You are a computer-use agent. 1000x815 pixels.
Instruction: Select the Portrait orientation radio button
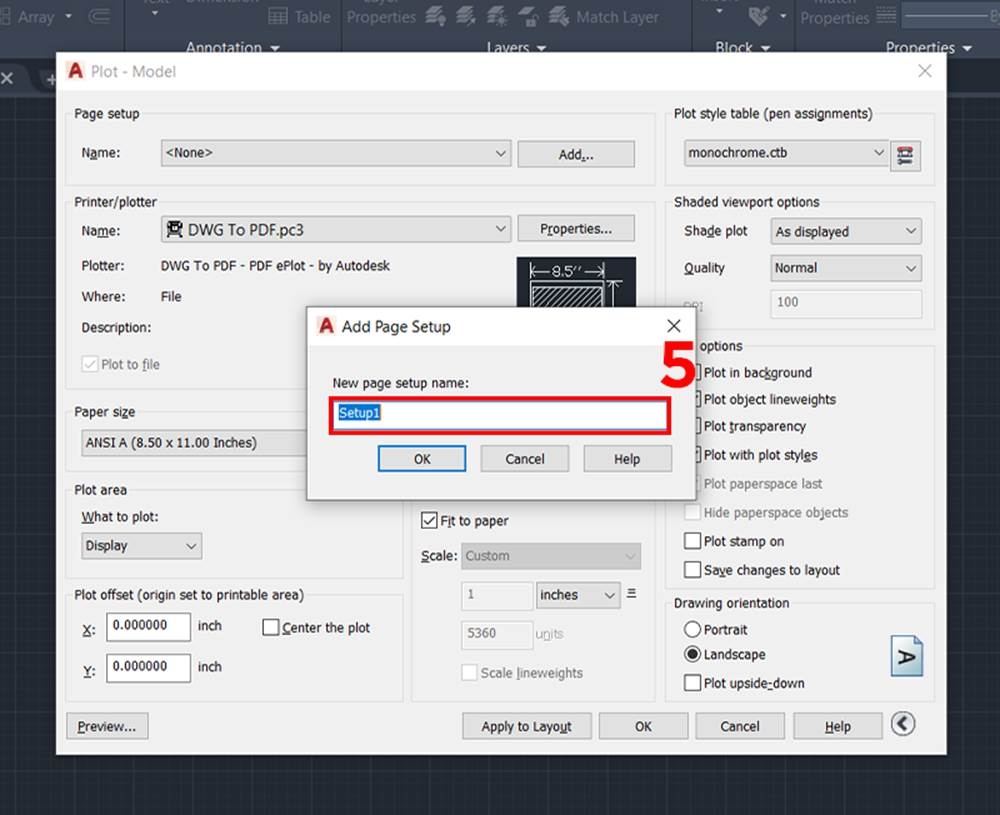tap(692, 630)
